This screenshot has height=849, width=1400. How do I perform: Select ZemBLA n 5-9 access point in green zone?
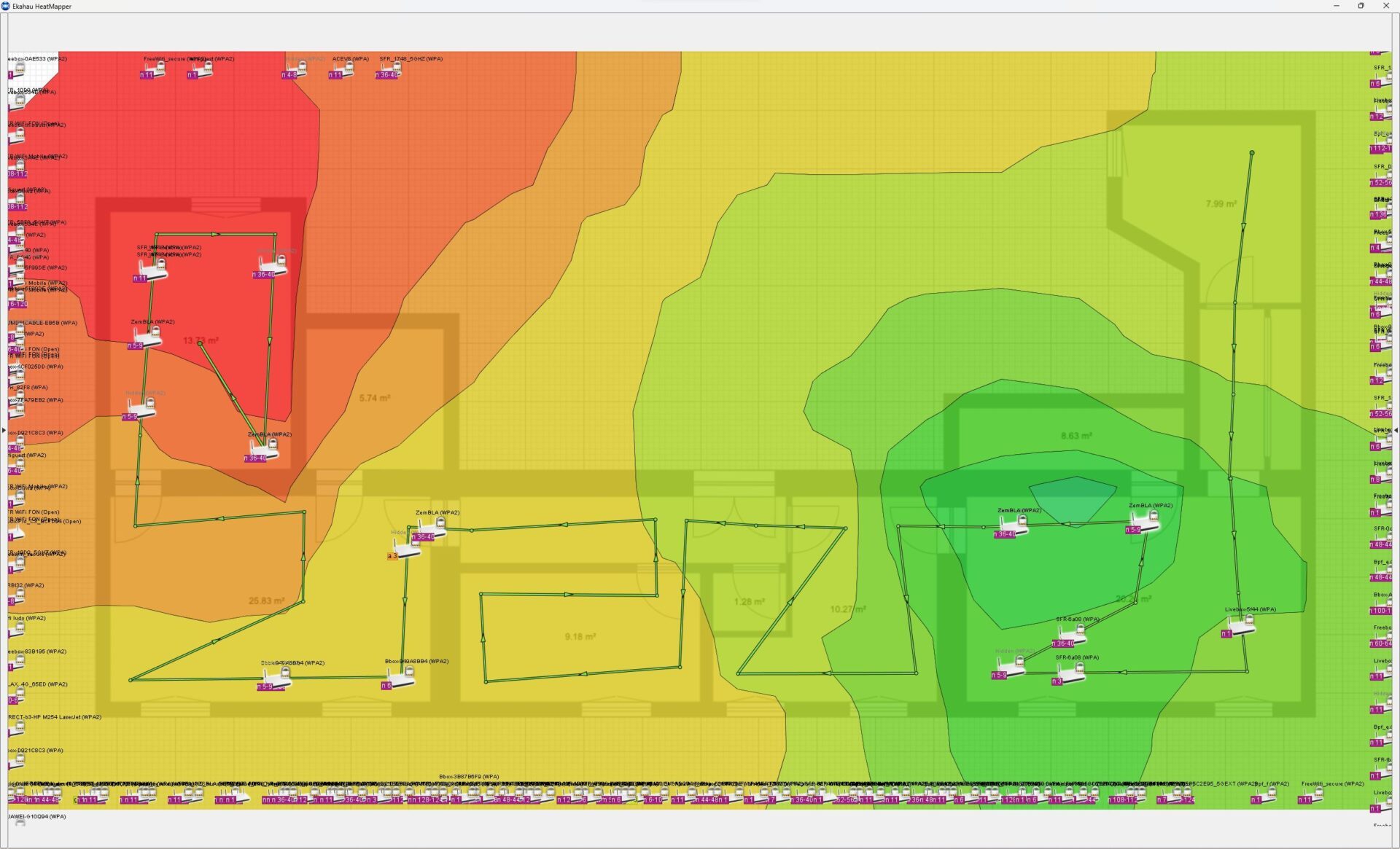(x=1143, y=523)
